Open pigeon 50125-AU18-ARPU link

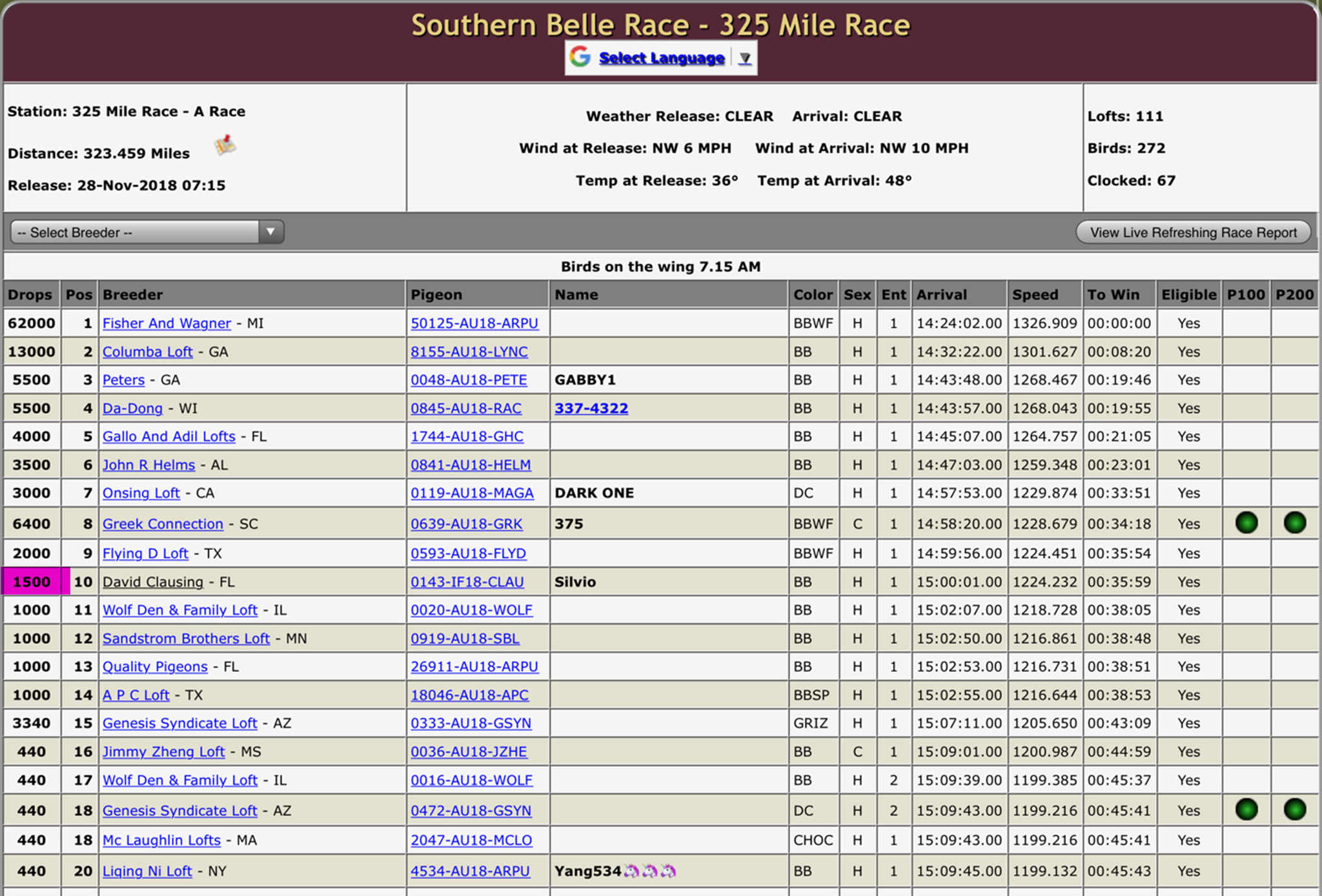(x=474, y=323)
